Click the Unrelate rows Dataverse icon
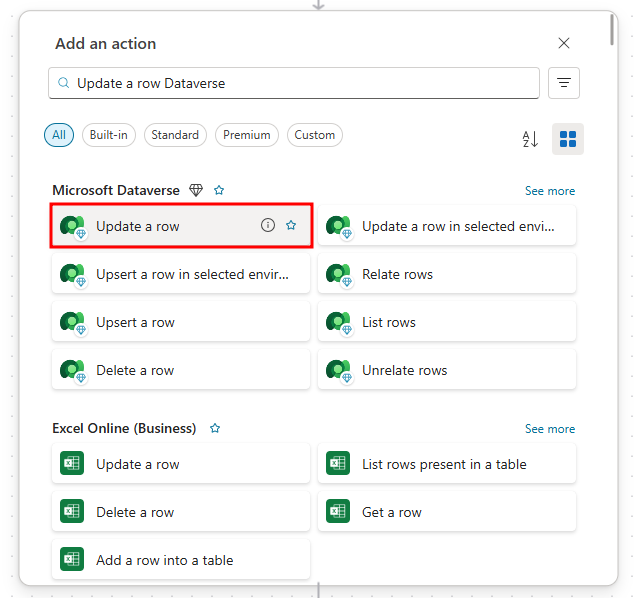 (339, 371)
